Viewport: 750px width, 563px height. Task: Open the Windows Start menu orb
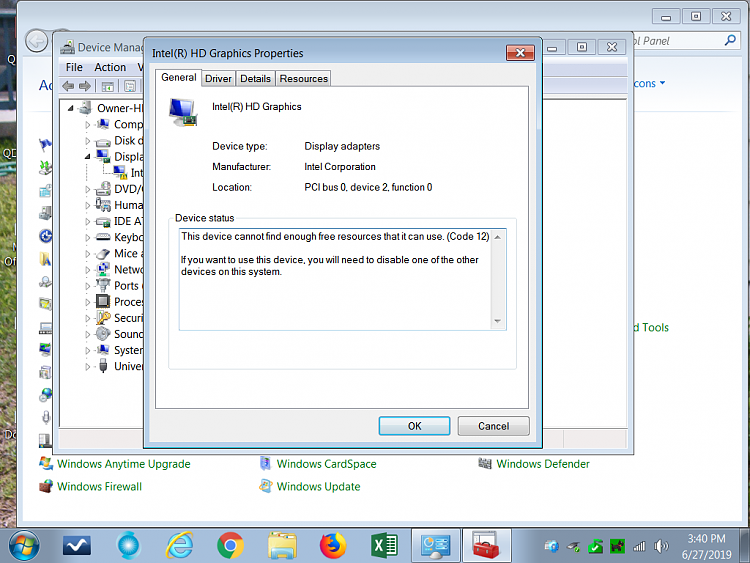(24, 545)
